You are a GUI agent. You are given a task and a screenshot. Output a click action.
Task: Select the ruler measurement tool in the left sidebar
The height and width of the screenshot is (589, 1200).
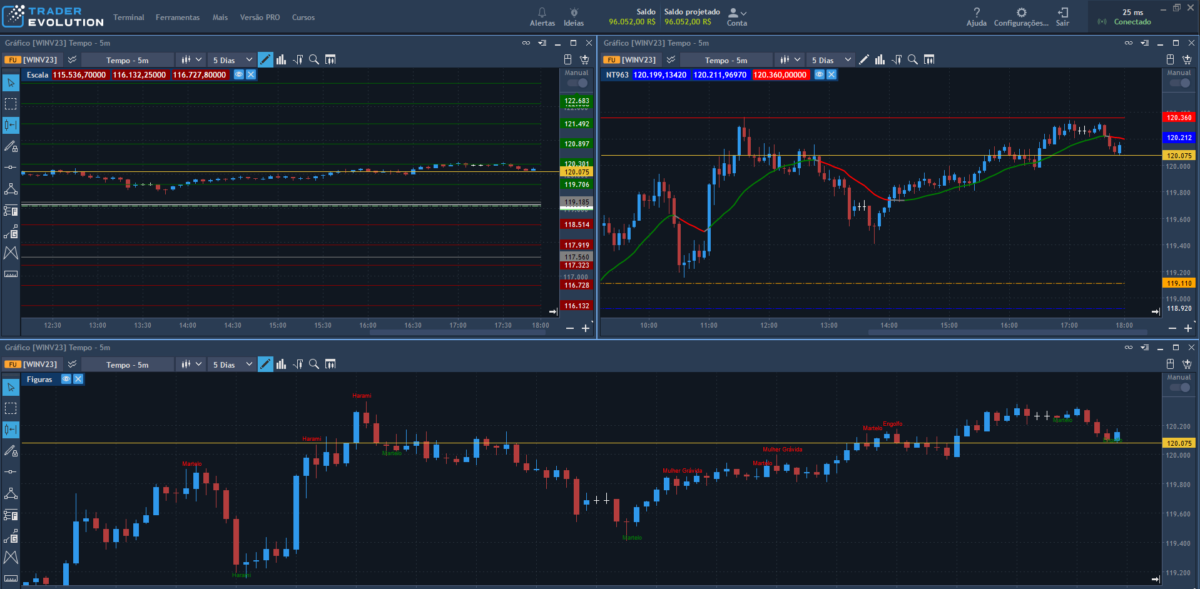point(9,274)
